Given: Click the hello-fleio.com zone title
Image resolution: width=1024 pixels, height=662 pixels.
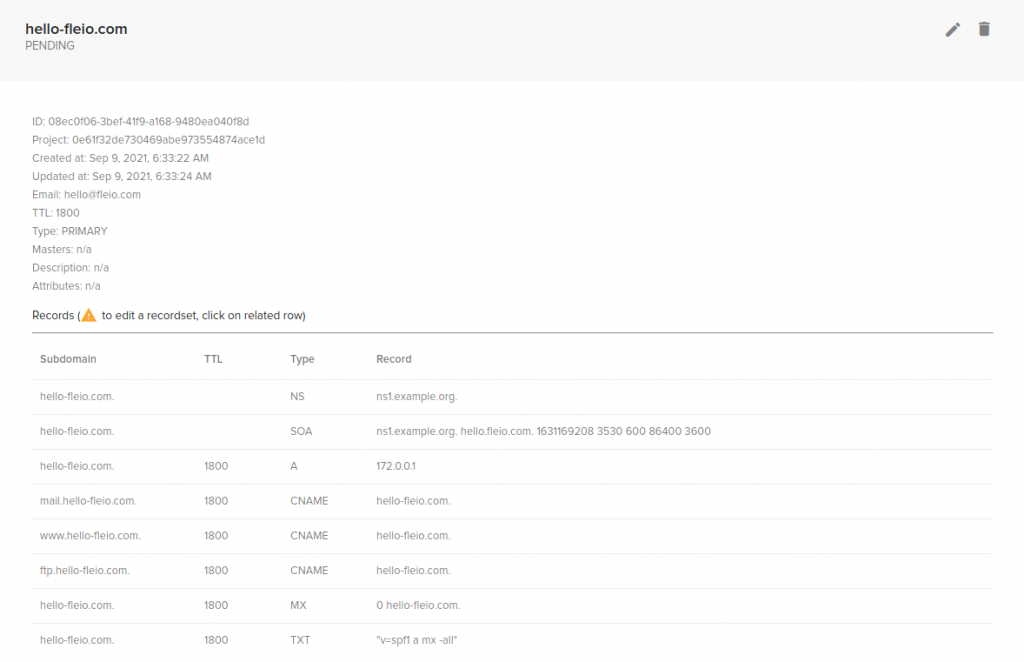Looking at the screenshot, I should (x=76, y=29).
